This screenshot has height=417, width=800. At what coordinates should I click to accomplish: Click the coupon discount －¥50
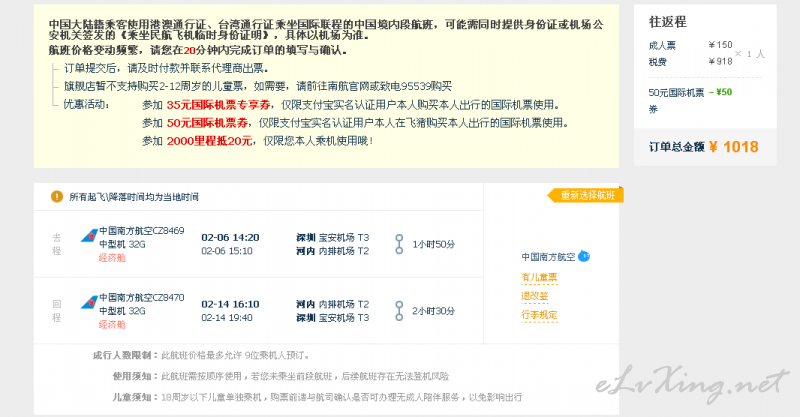click(720, 92)
